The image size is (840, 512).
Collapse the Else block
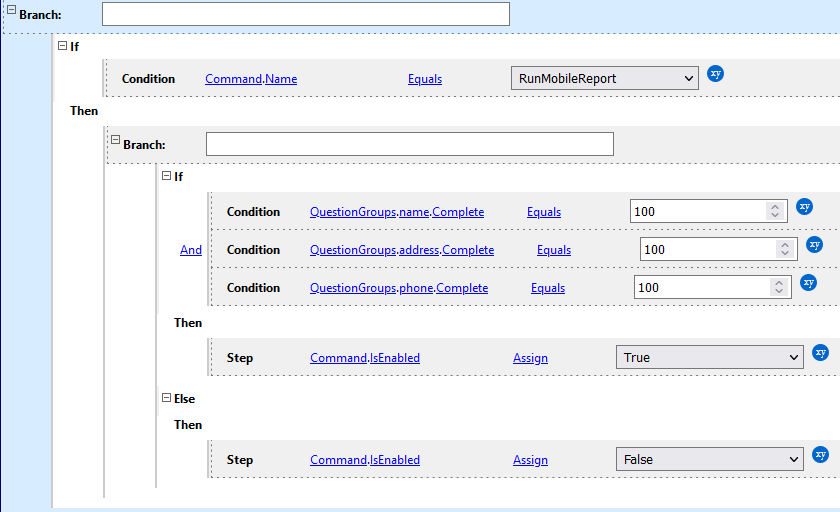pos(166,397)
